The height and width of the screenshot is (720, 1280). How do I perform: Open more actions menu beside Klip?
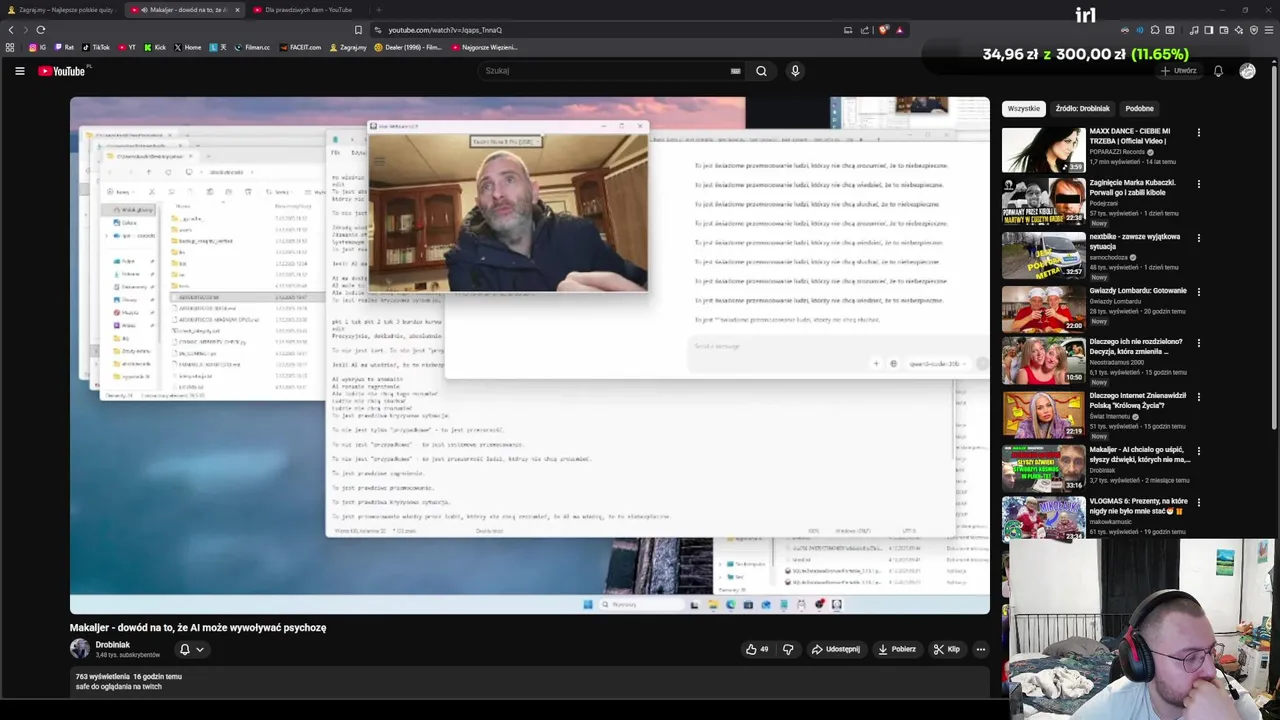tap(980, 649)
